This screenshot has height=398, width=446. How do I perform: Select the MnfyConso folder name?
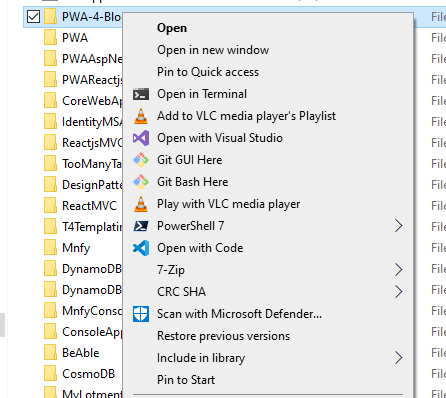(92, 311)
